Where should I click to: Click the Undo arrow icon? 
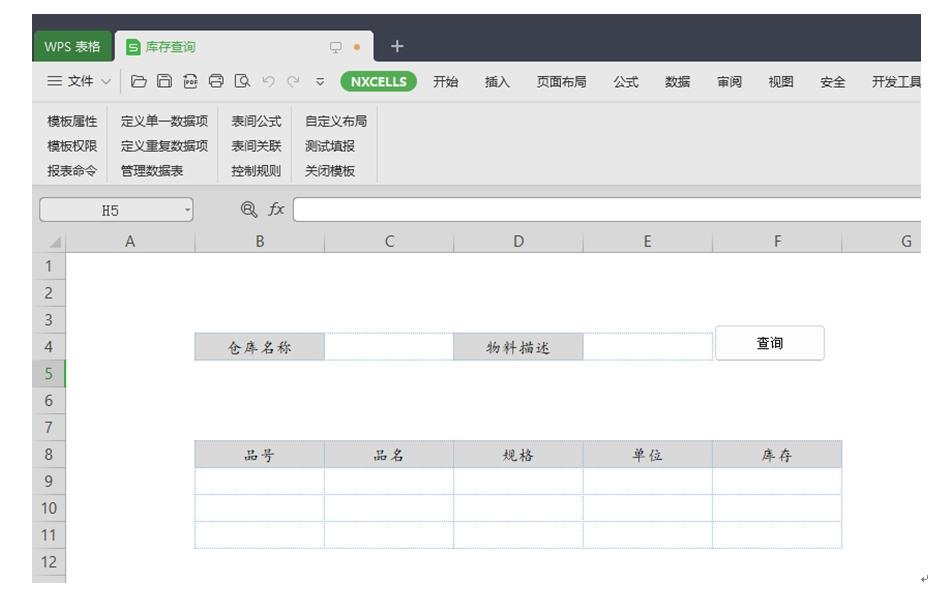click(268, 82)
